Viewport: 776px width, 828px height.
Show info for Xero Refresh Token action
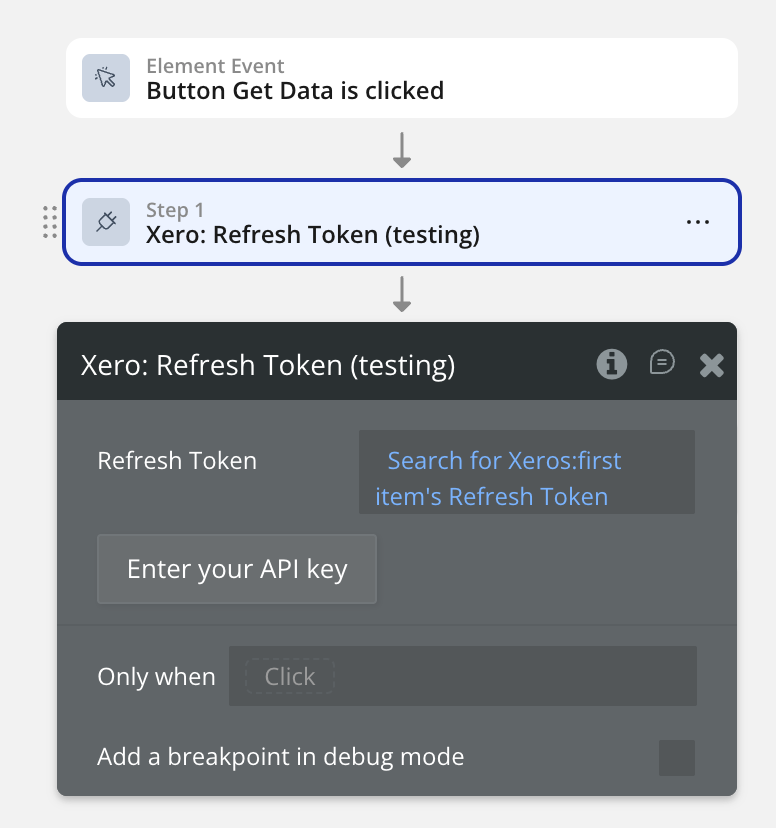(x=612, y=364)
